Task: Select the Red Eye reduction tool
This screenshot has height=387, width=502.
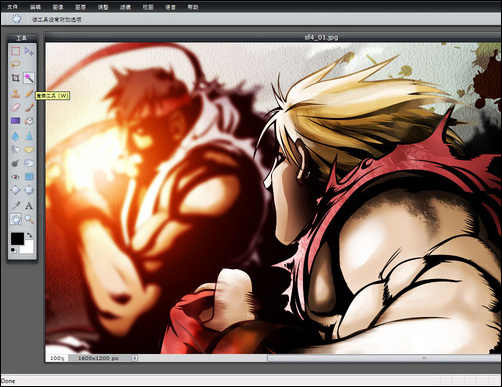Action: (15, 176)
